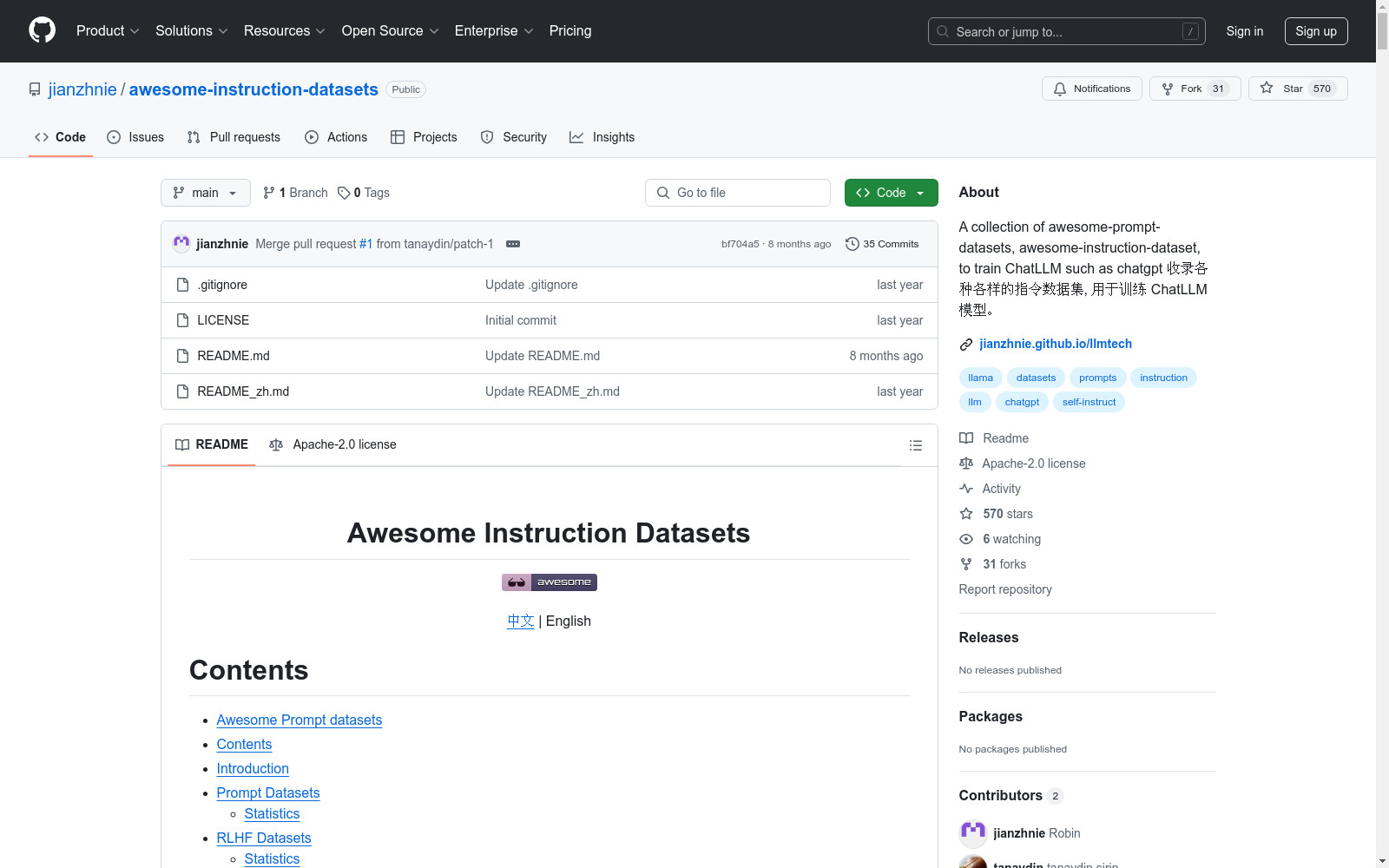Switch to the Code tab

click(61, 137)
